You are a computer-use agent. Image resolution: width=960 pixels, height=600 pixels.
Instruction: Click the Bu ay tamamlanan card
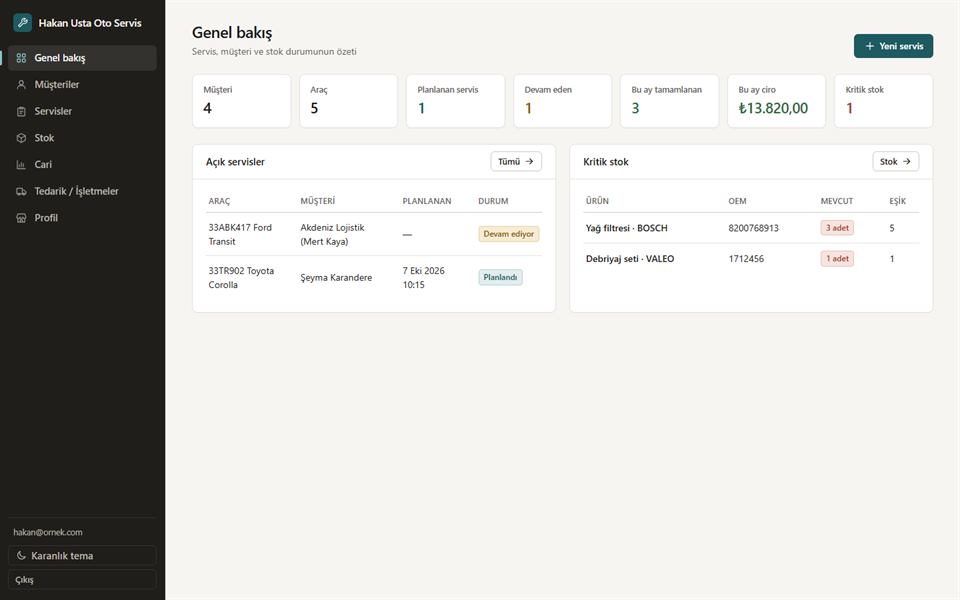pos(669,101)
